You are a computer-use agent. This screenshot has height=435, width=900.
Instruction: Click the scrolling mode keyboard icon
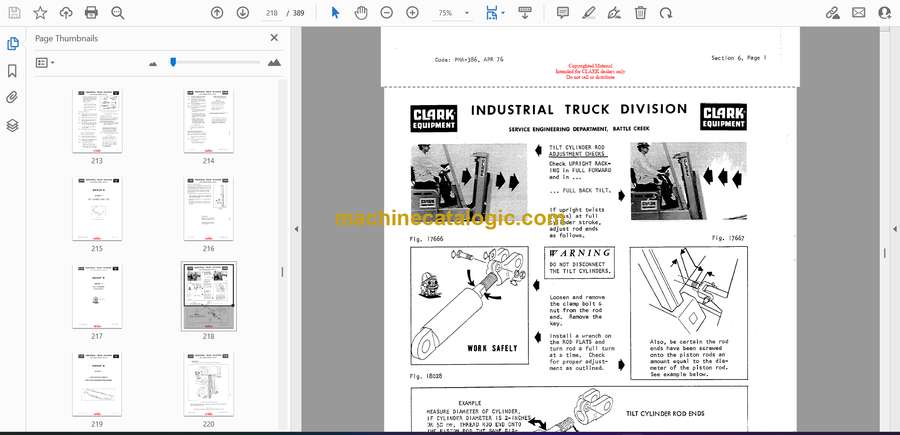525,13
